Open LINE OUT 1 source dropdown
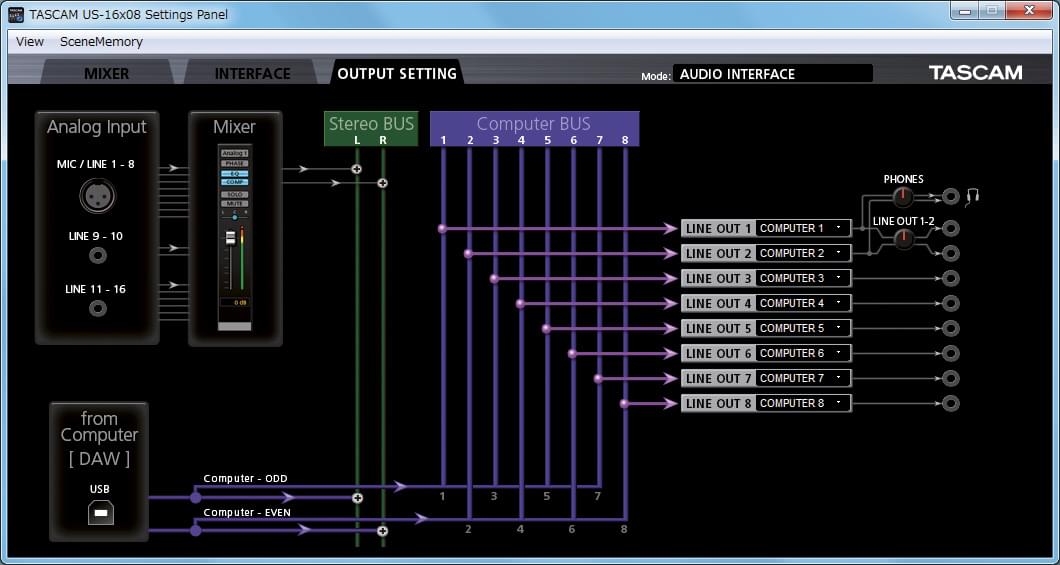Viewport: 1060px width, 565px height. coord(802,228)
